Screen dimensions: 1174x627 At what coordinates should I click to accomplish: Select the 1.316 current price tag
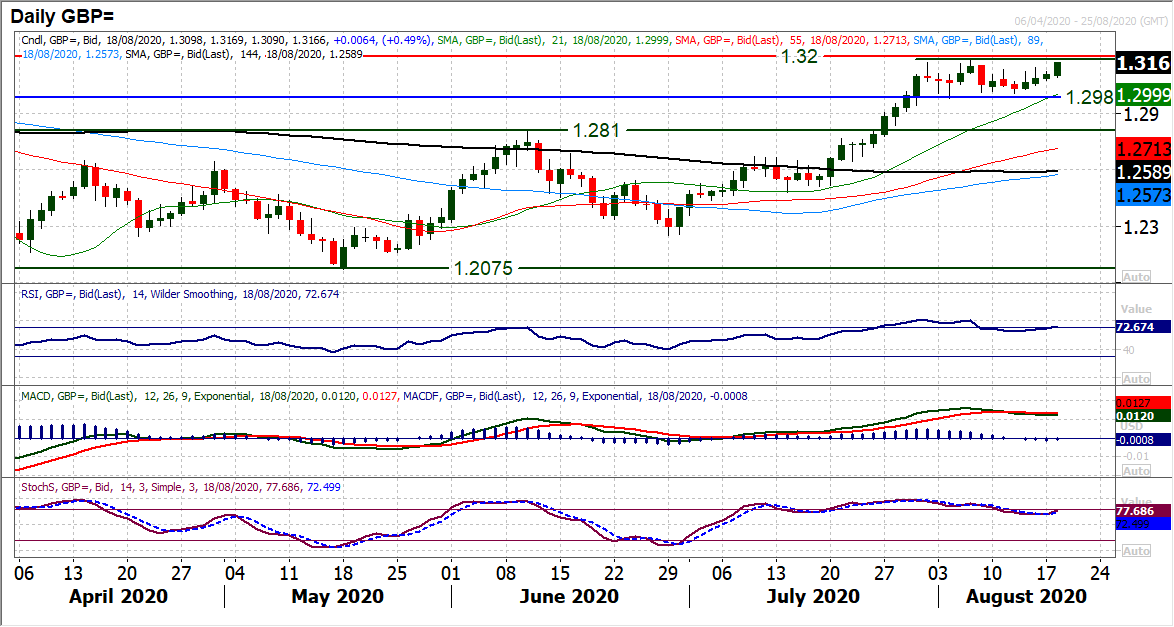[1144, 63]
